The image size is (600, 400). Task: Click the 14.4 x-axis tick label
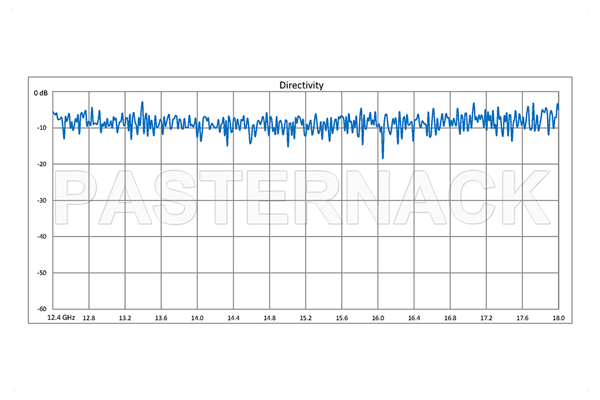(x=233, y=318)
